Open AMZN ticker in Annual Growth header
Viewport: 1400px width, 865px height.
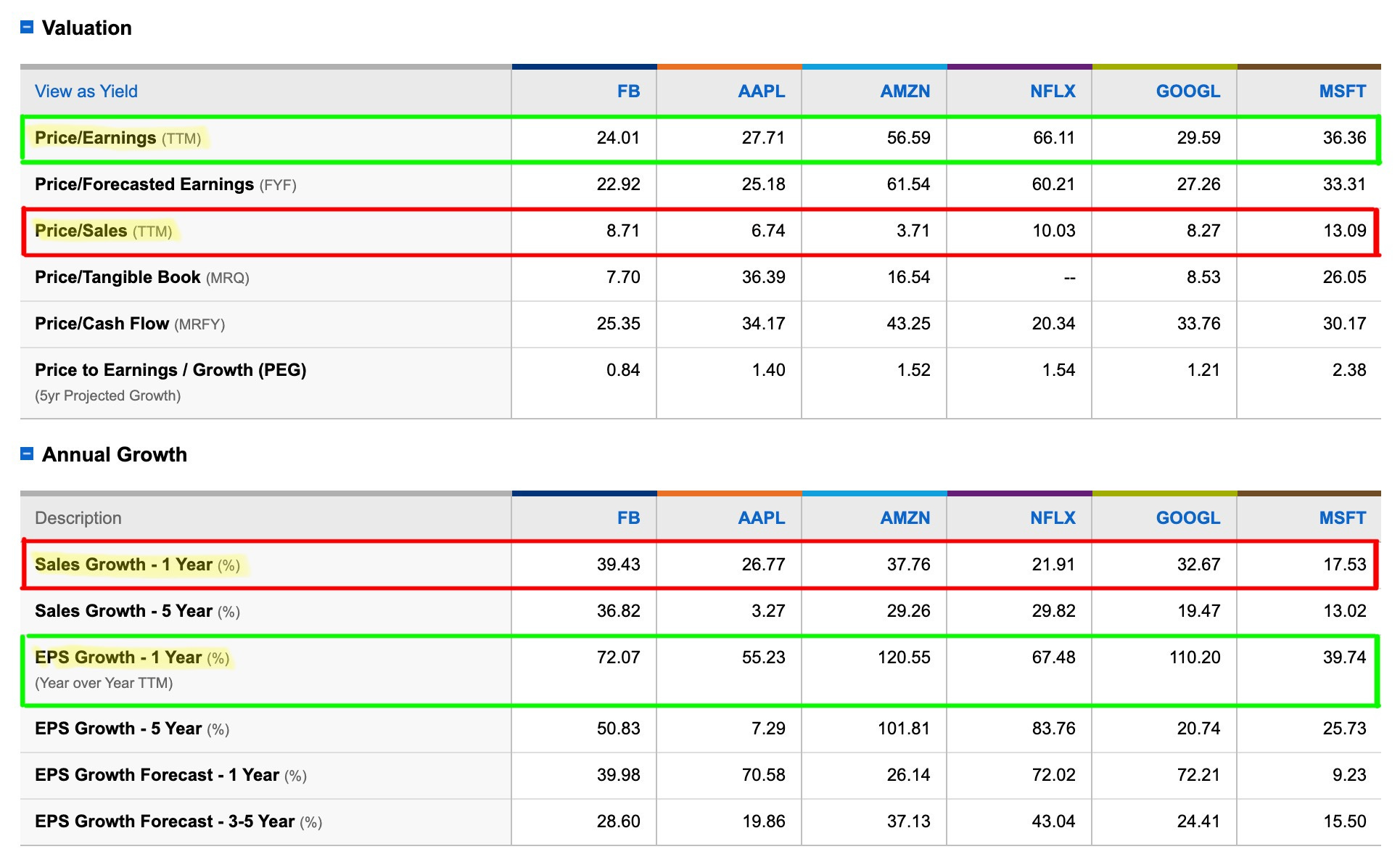[x=905, y=518]
